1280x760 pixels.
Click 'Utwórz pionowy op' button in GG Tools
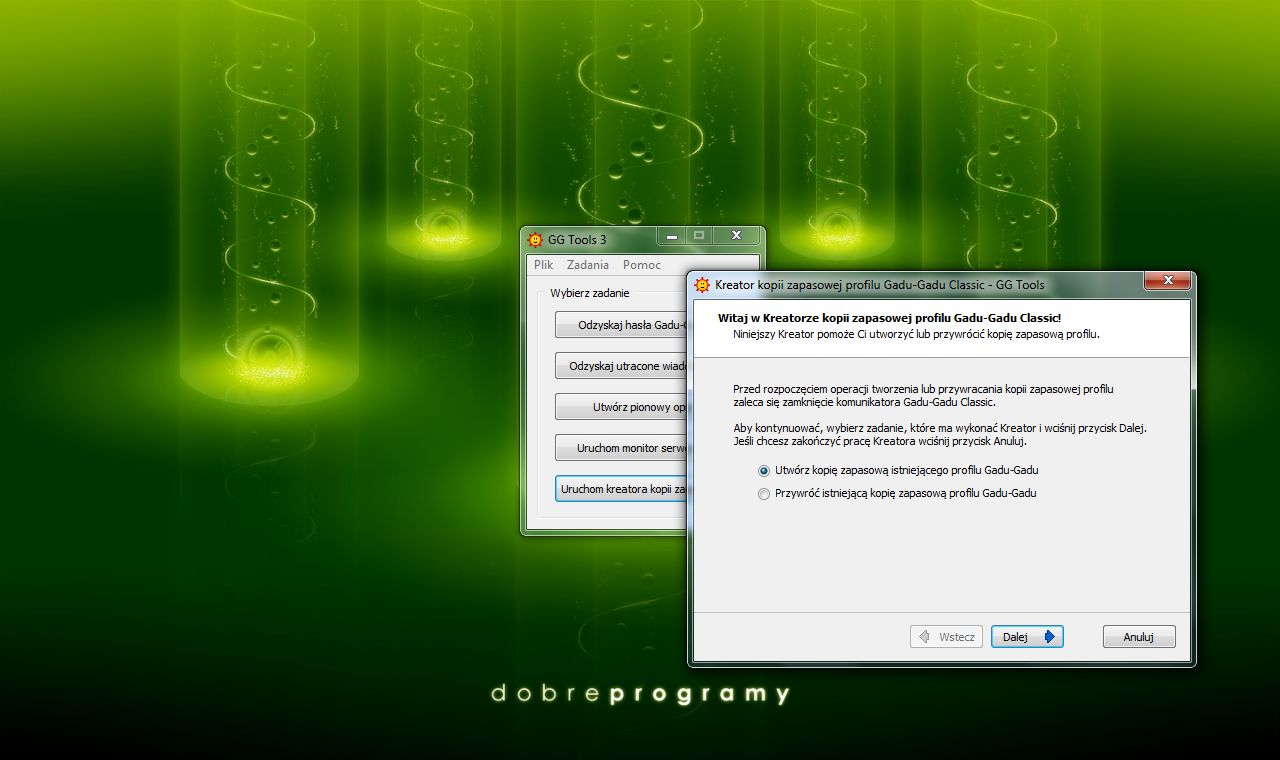coord(621,407)
